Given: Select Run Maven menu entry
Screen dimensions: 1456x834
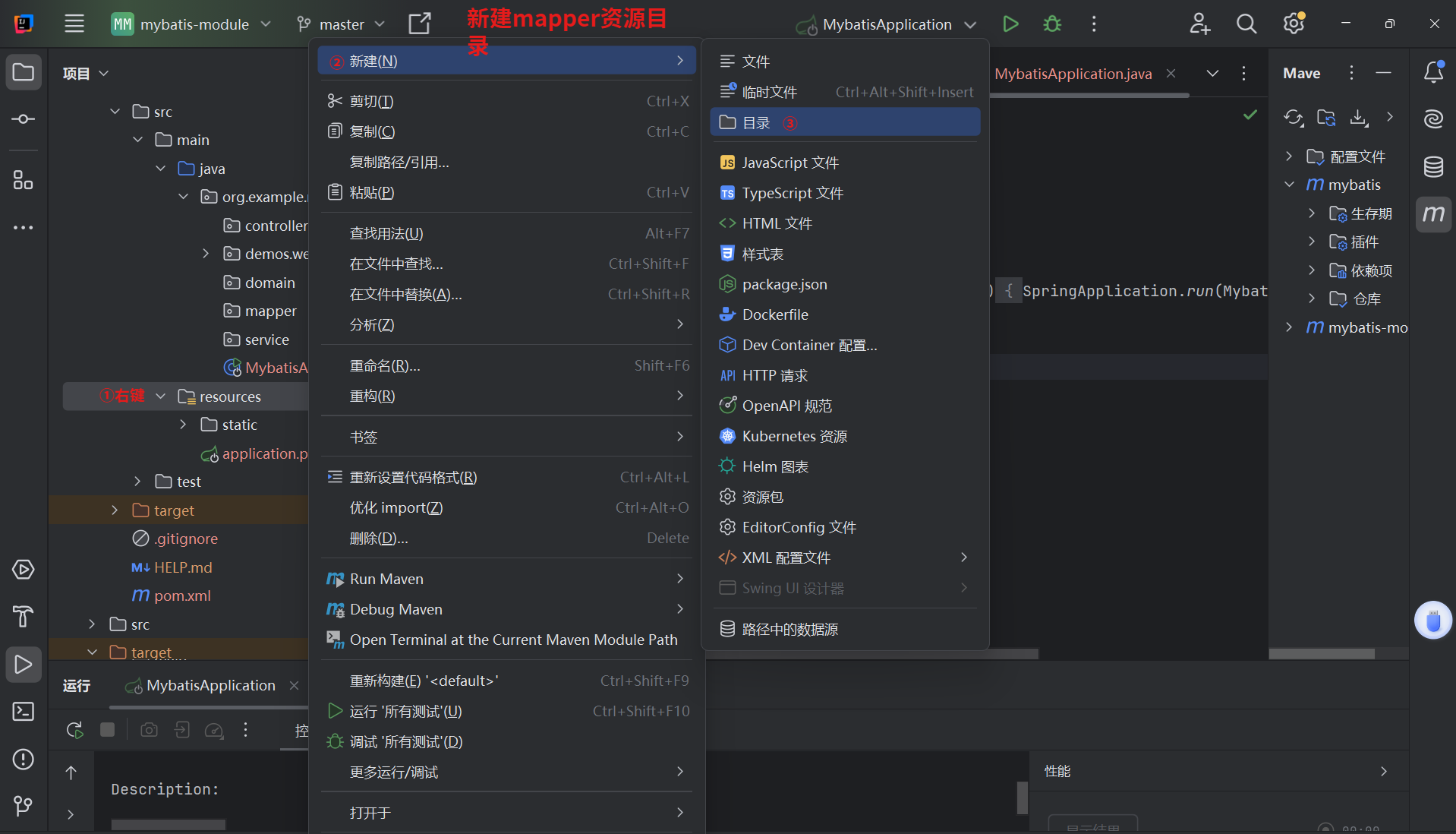Looking at the screenshot, I should point(506,579).
